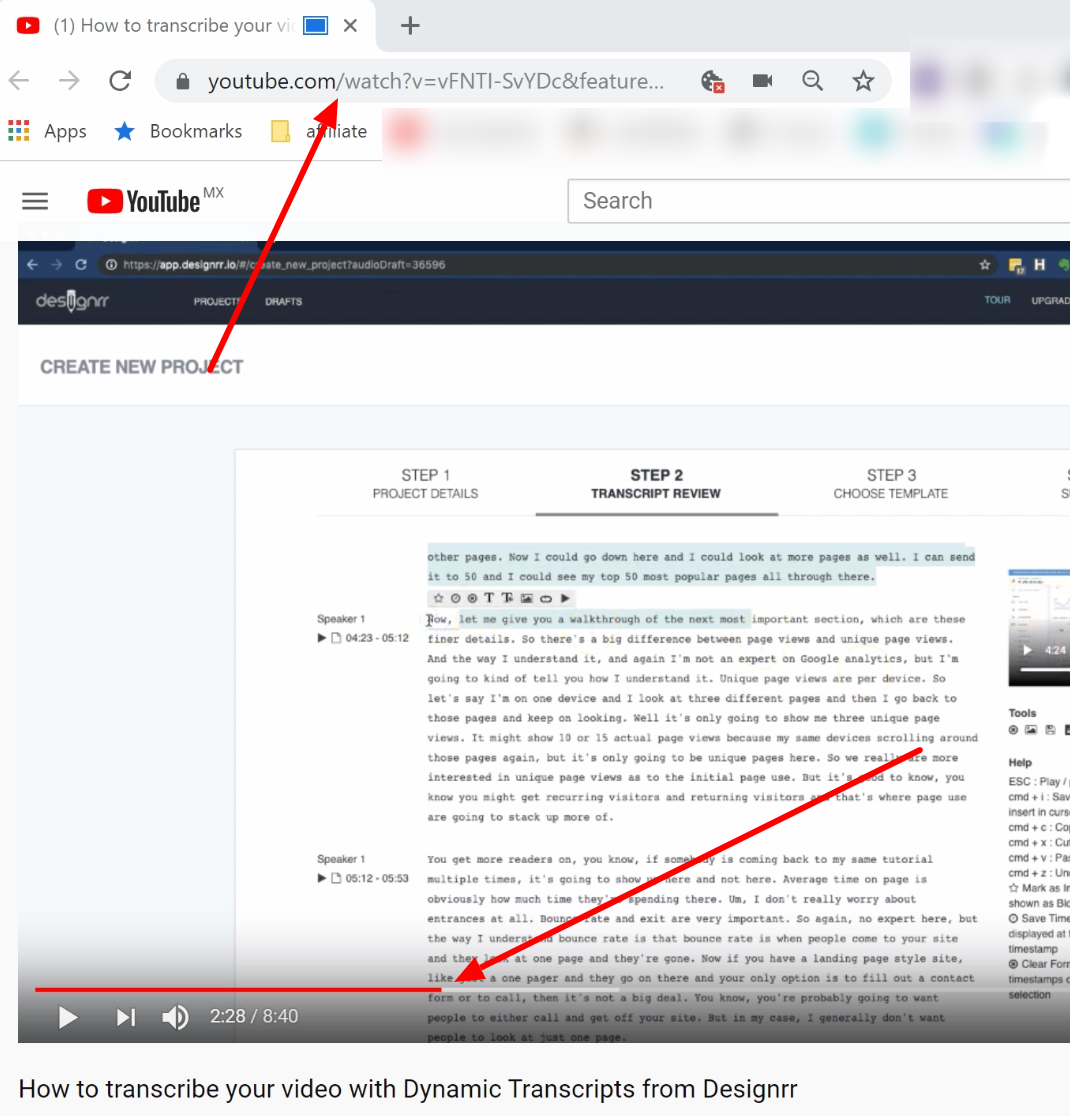This screenshot has height=1116, width=1070.
Task: Expand the Speaker 1 segment at 04:23 - 05:12
Action: (x=320, y=637)
